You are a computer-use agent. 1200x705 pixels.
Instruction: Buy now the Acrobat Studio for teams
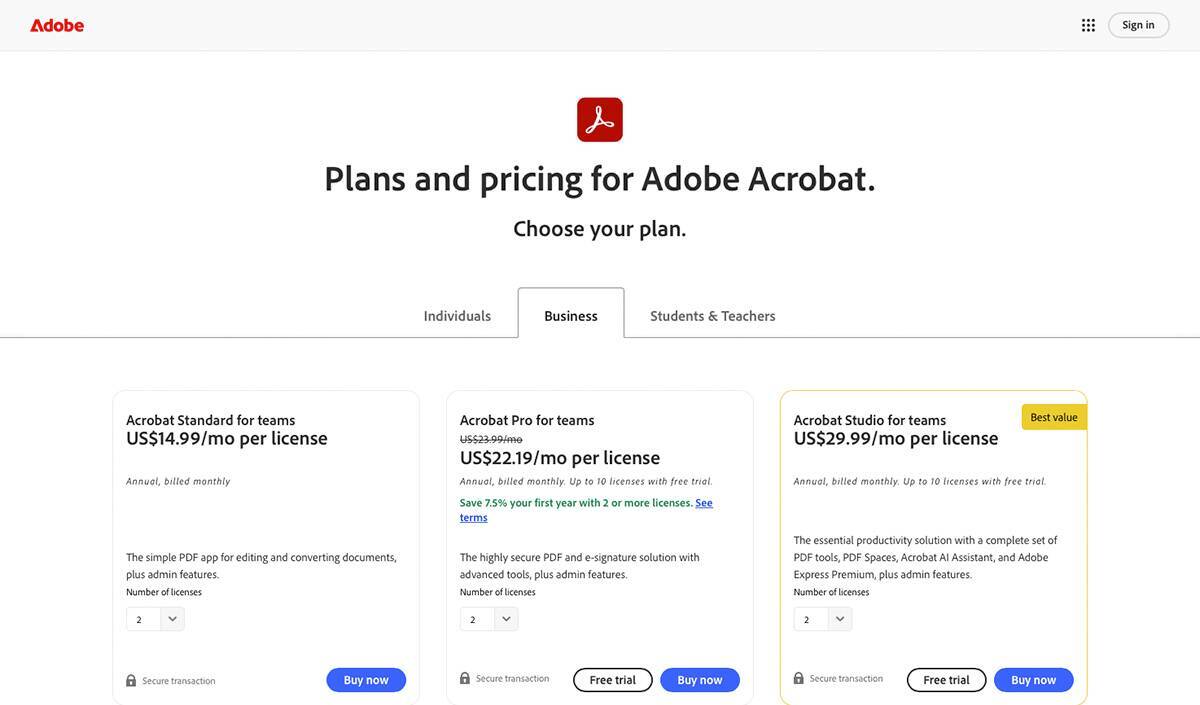pyautogui.click(x=1034, y=680)
